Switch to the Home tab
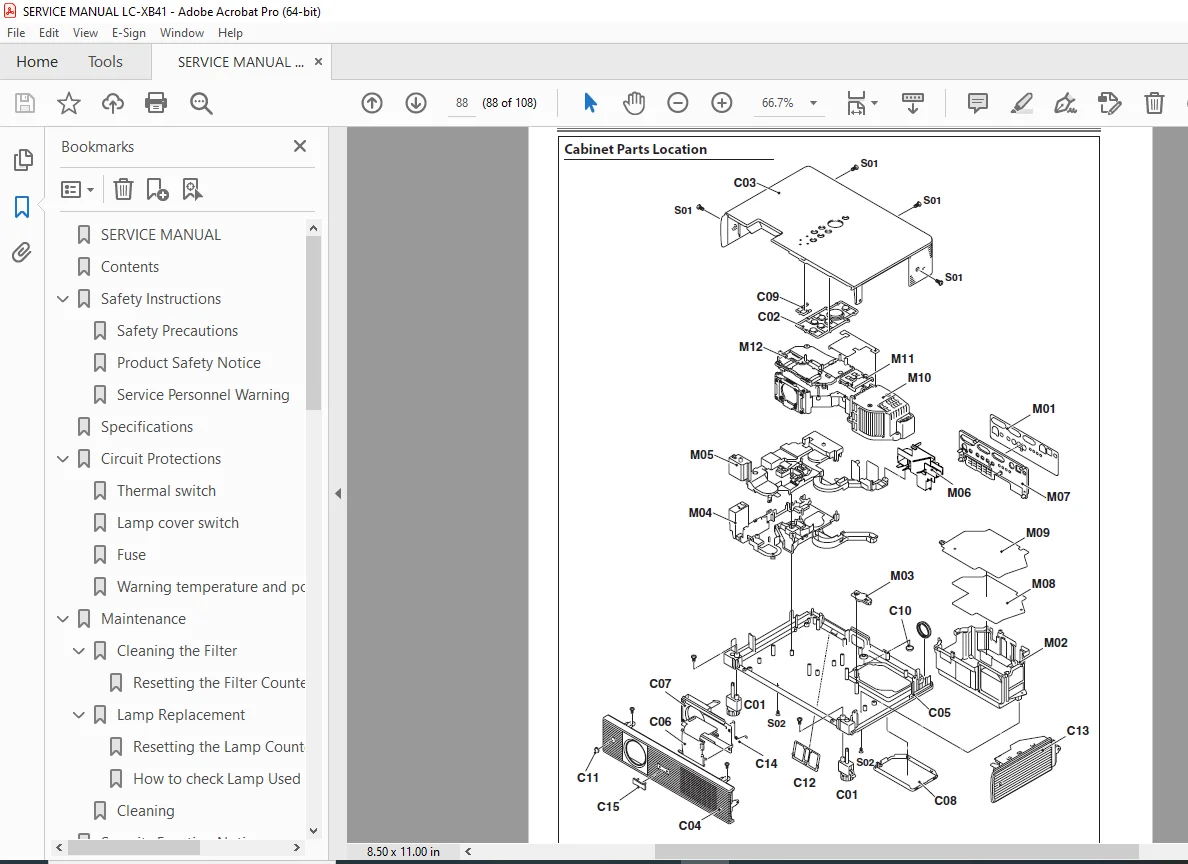 coord(37,61)
